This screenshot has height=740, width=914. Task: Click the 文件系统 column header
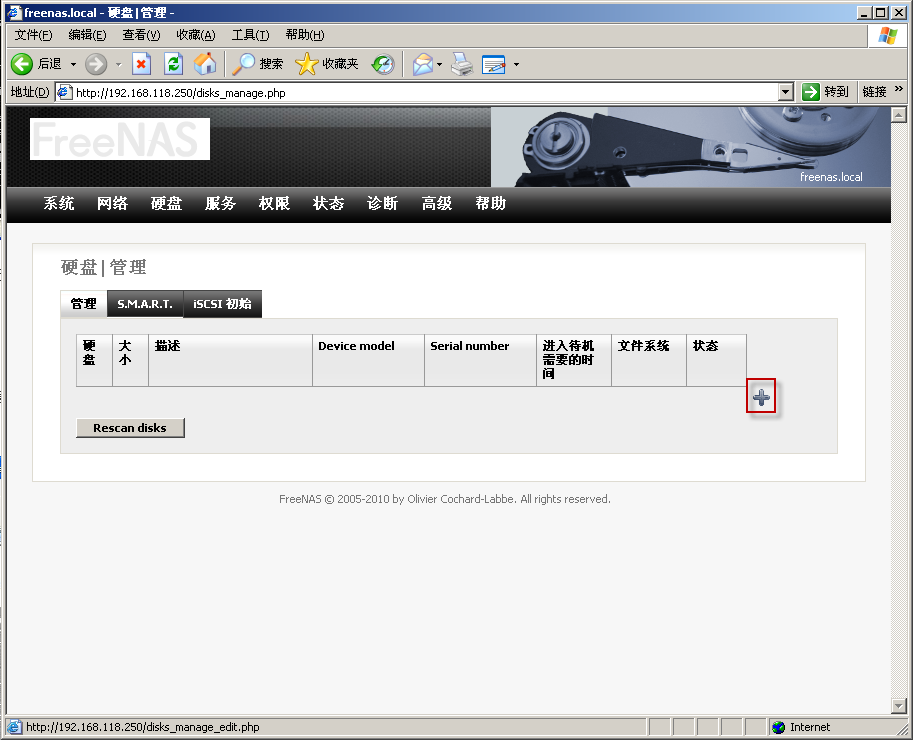pyautogui.click(x=649, y=360)
